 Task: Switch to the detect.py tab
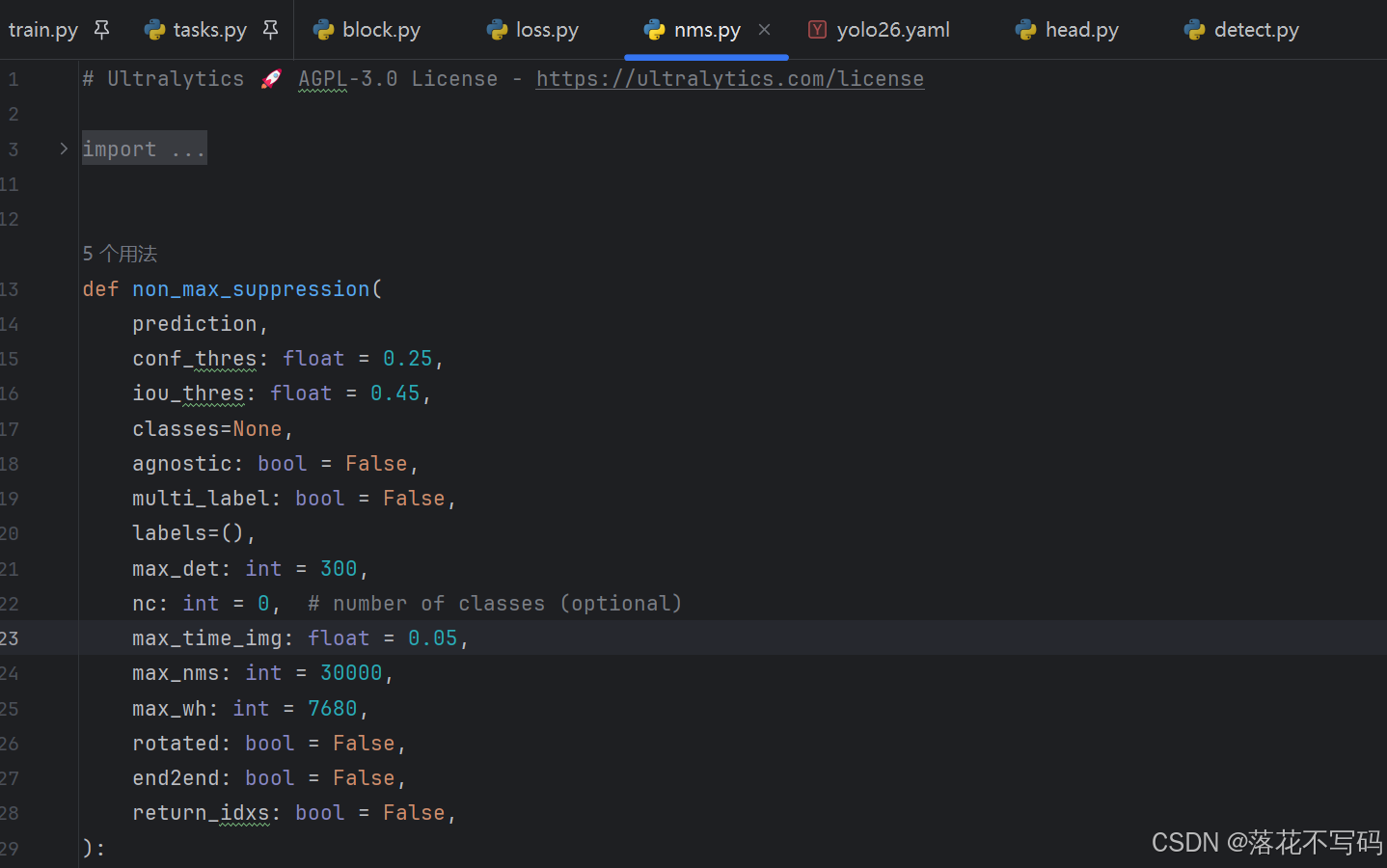pyautogui.click(x=1256, y=30)
